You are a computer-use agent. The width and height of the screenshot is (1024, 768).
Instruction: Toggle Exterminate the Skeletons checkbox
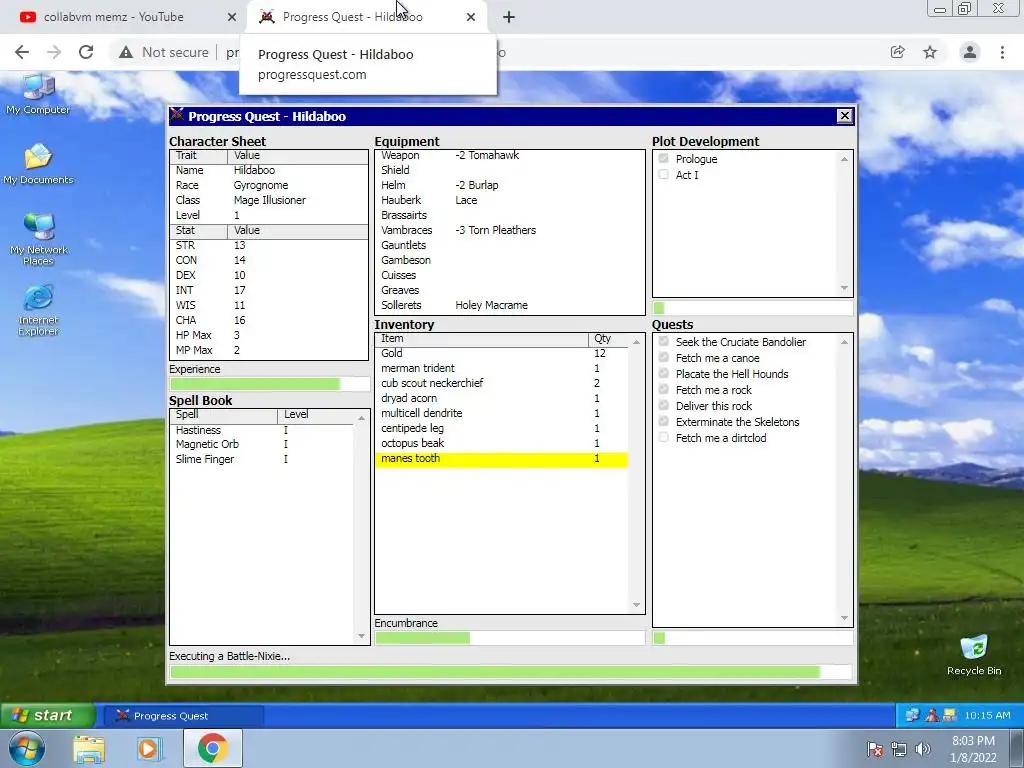point(664,421)
